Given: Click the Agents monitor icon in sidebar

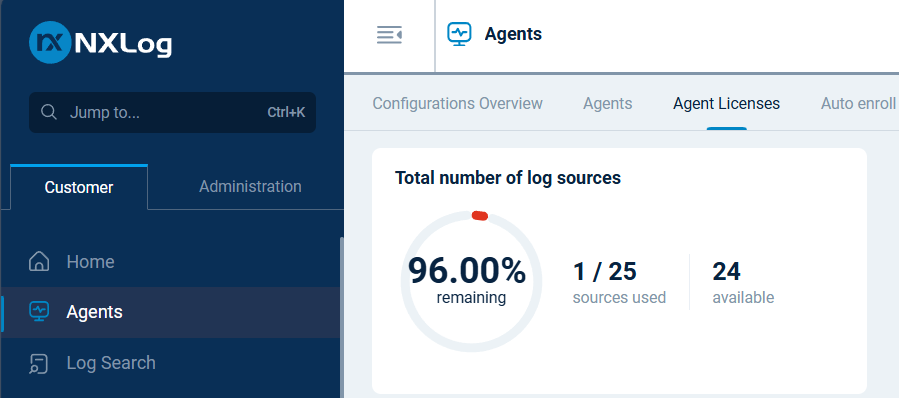Looking at the screenshot, I should pos(39,311).
